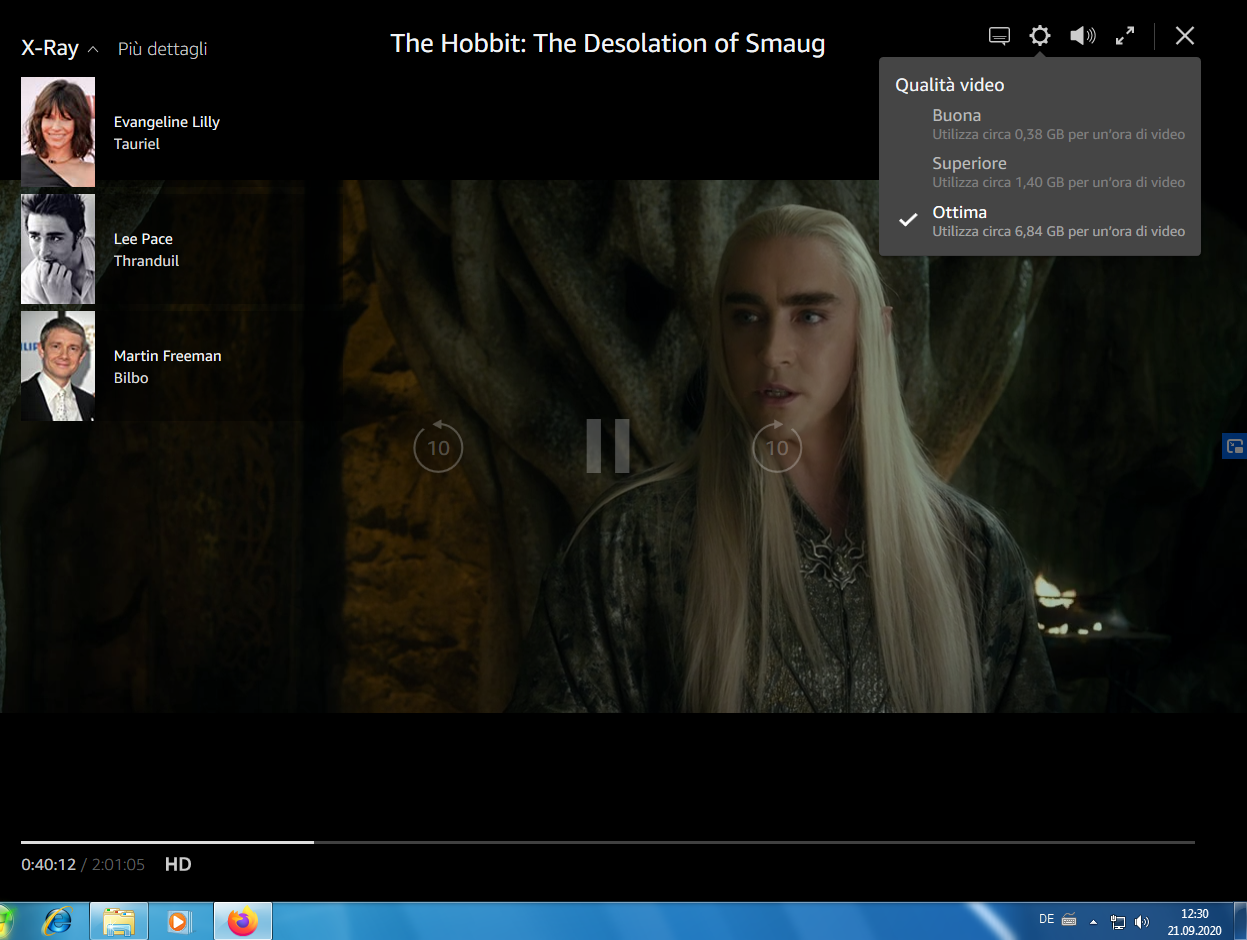
Task: Open the network tray icon
Action: point(1118,921)
